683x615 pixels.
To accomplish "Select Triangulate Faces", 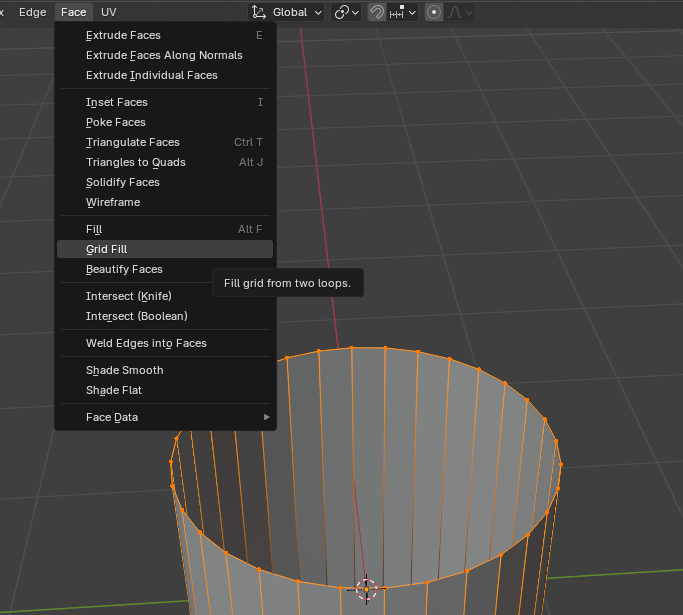I will pyautogui.click(x=165, y=142).
